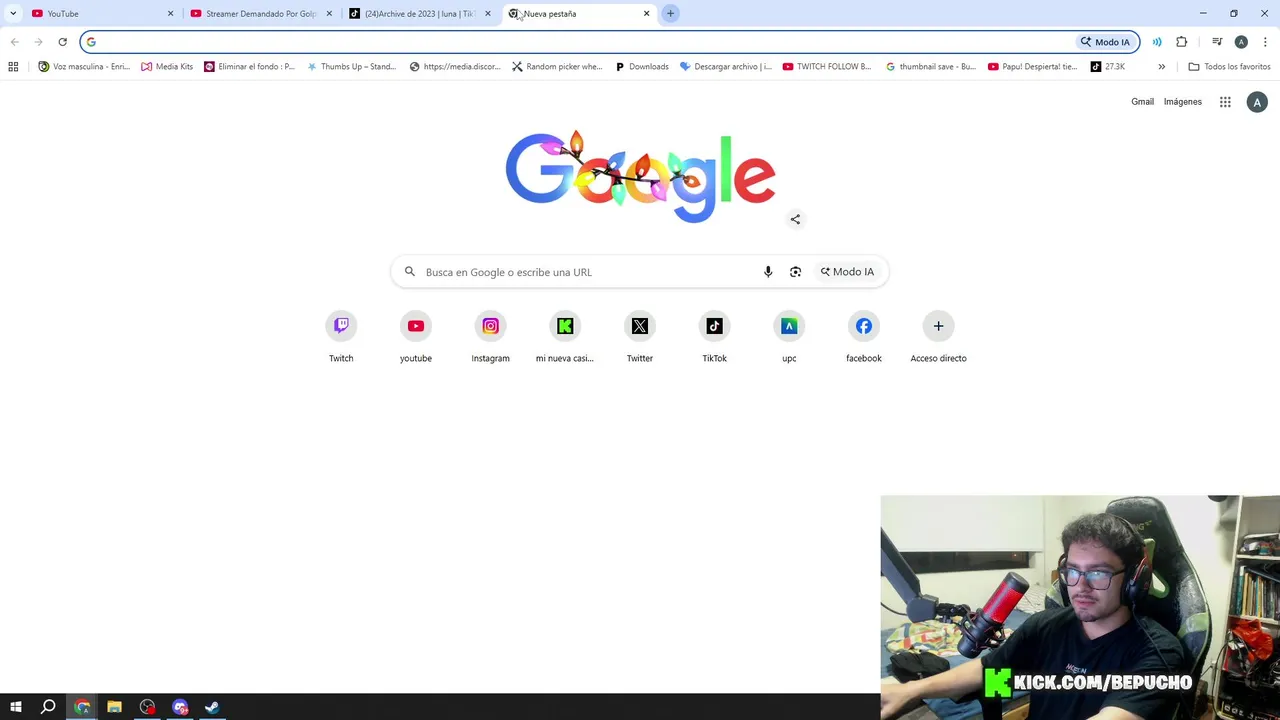Open the Random picker whe... bookmark
This screenshot has width=1280, height=720.
coord(557,67)
